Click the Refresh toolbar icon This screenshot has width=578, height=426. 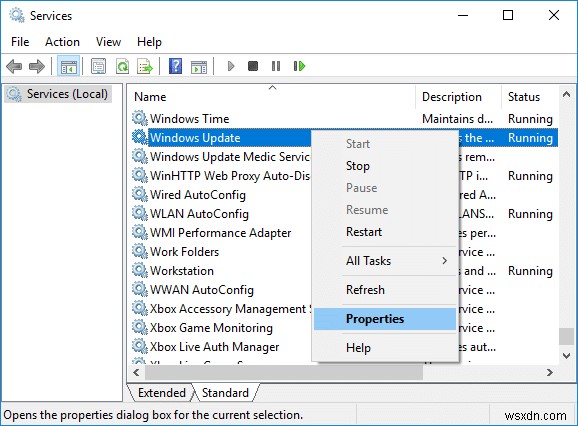[122, 66]
